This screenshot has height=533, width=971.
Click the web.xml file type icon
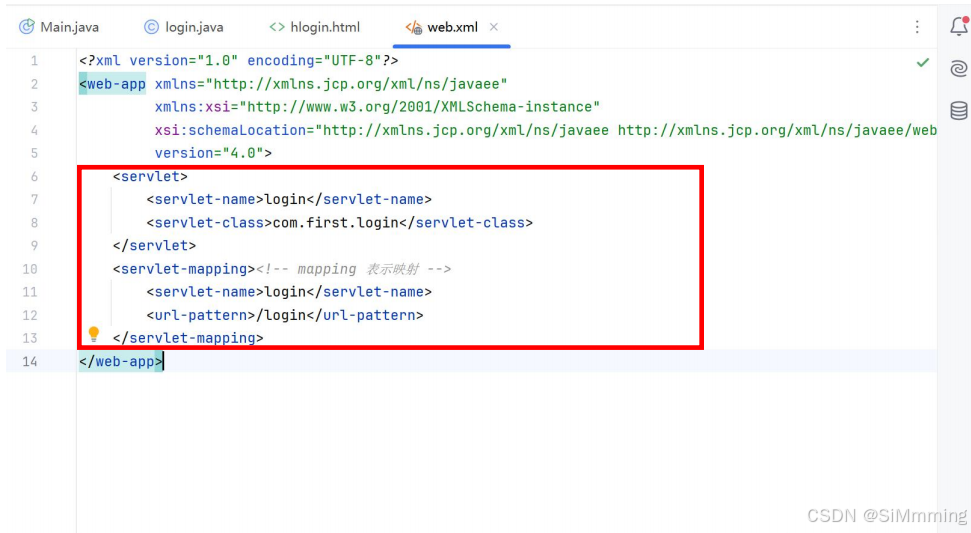click(414, 27)
